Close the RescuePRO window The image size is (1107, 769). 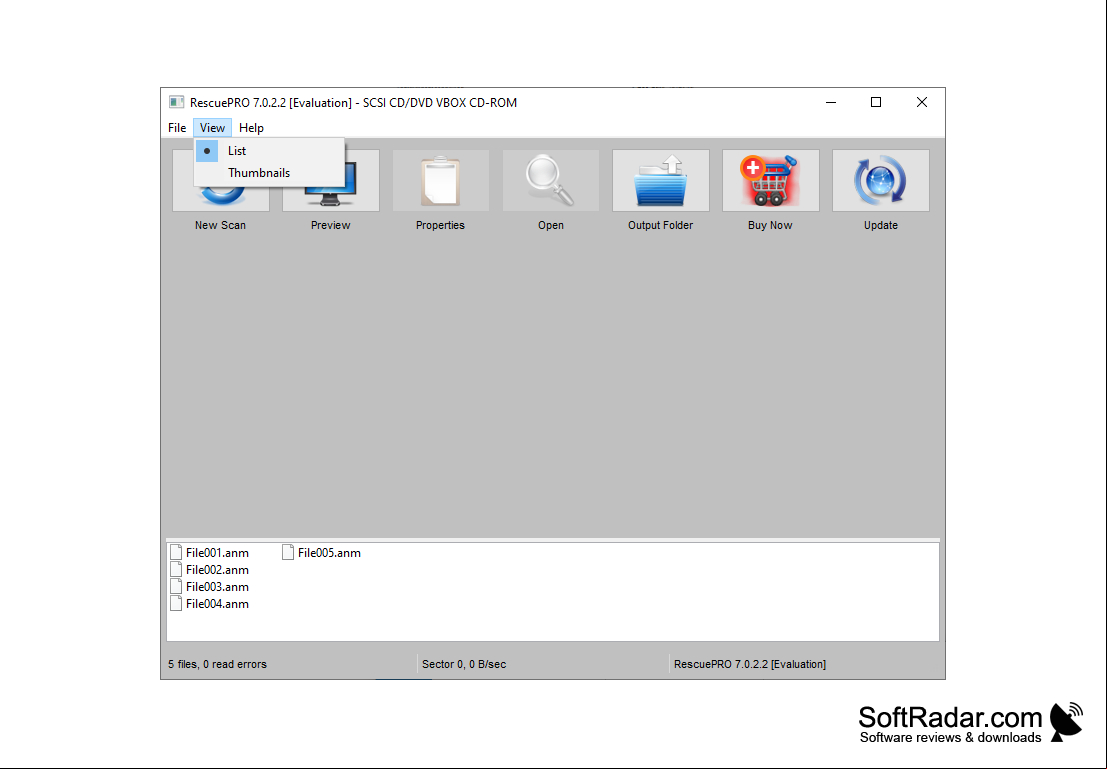[921, 102]
